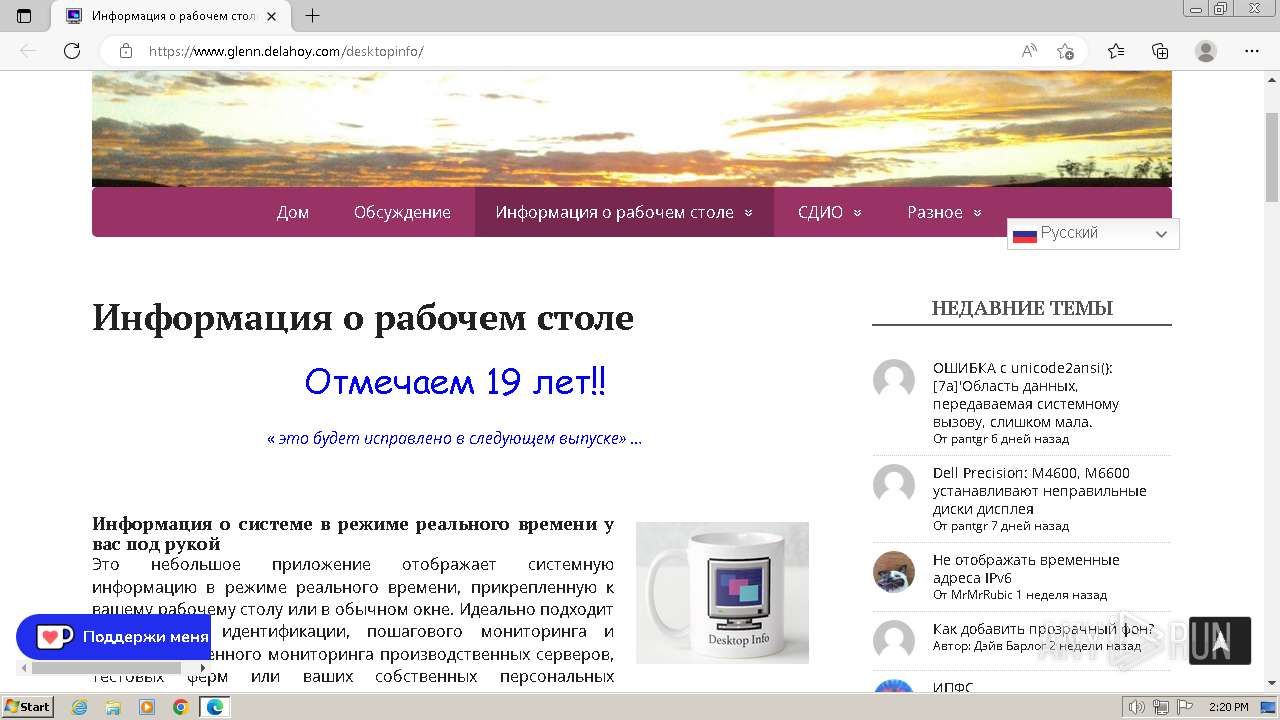Select Edge icon in the taskbar

coord(214,707)
